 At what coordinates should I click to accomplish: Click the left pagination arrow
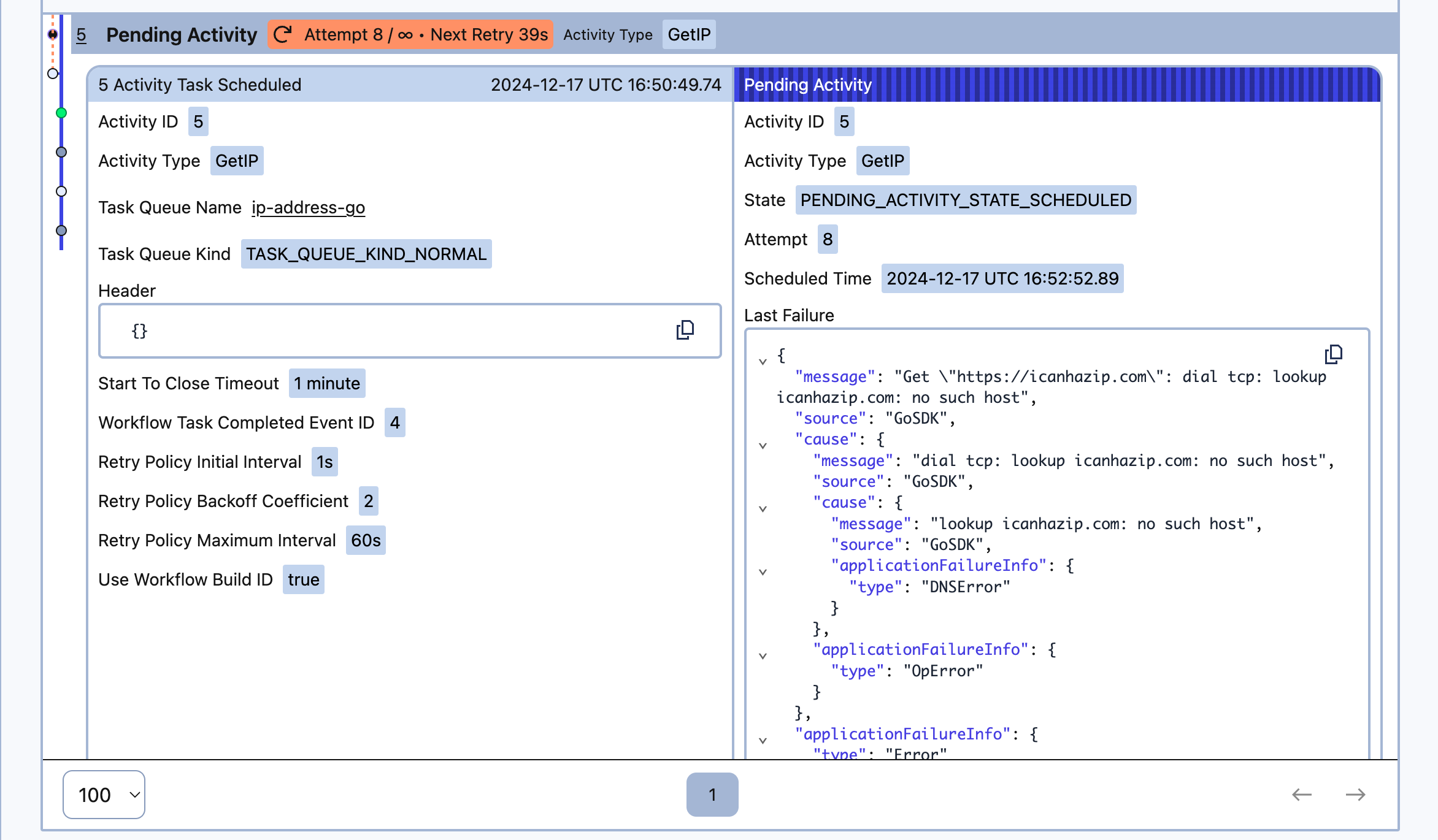point(1302,795)
